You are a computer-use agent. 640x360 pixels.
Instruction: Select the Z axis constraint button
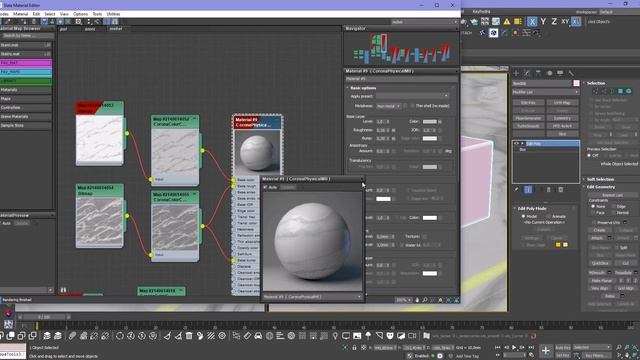click(554, 22)
